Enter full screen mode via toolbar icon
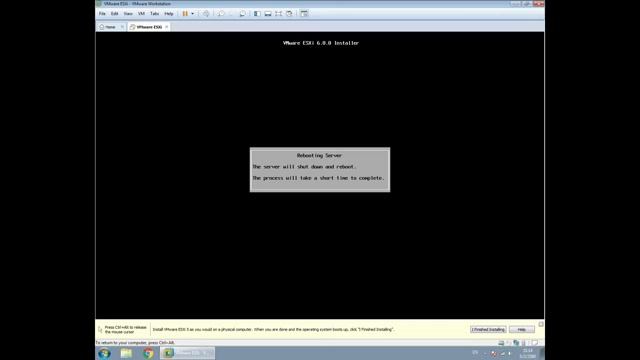This screenshot has width=640, height=360. coord(278,13)
